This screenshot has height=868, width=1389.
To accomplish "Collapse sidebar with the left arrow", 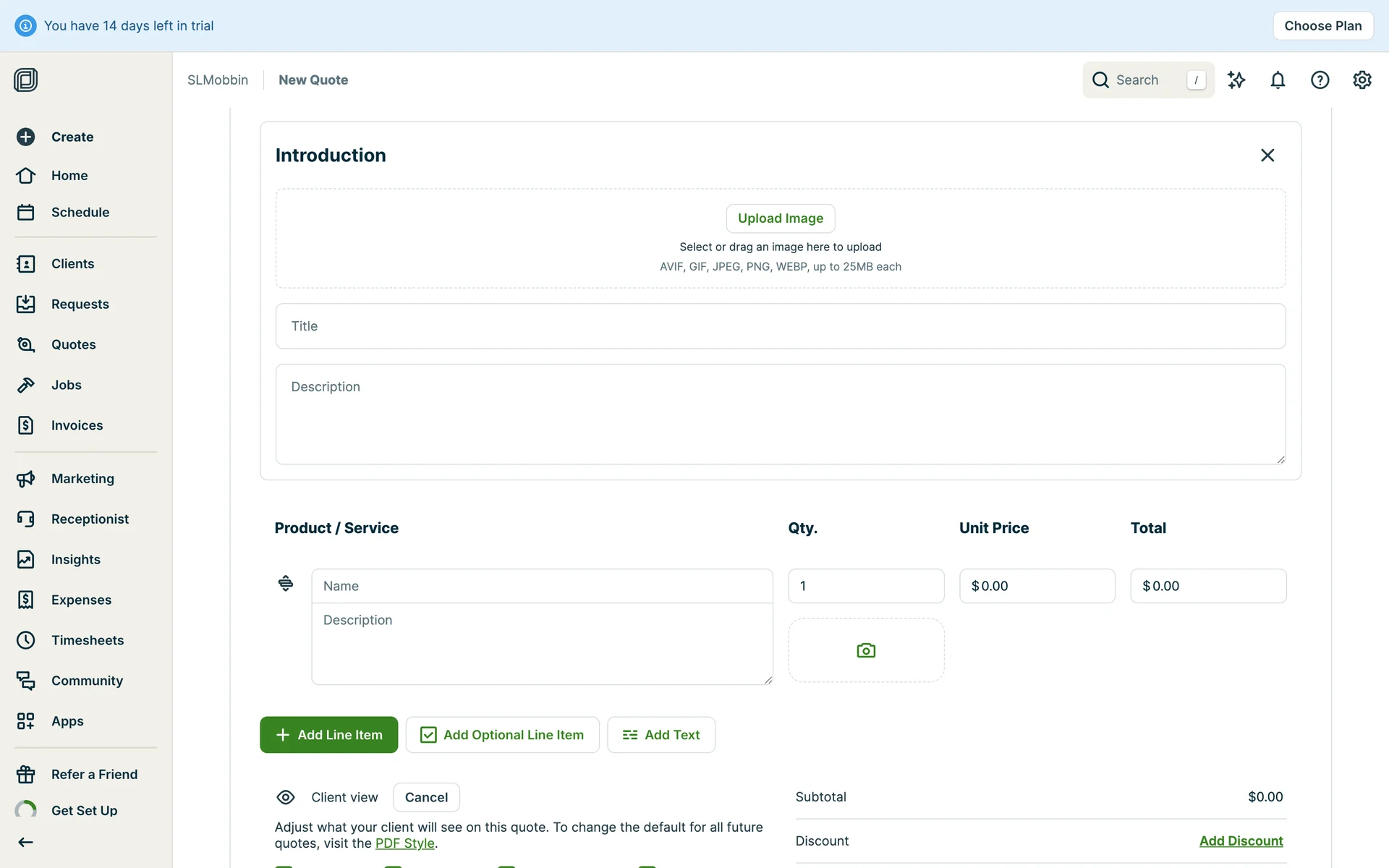I will pos(25,842).
